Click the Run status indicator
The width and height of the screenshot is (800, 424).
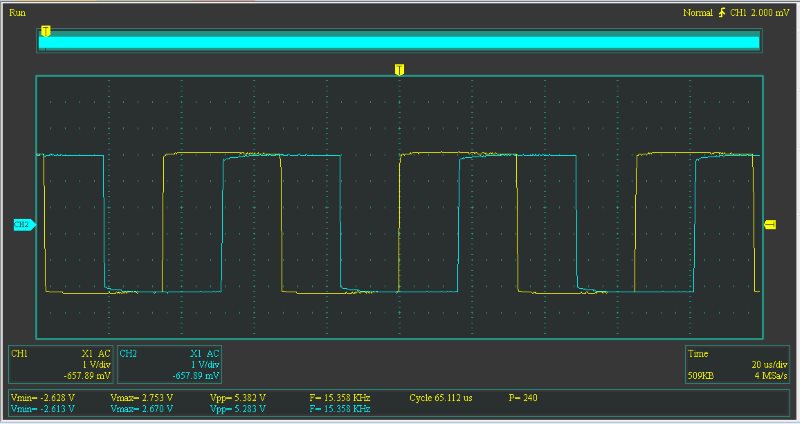17,12
